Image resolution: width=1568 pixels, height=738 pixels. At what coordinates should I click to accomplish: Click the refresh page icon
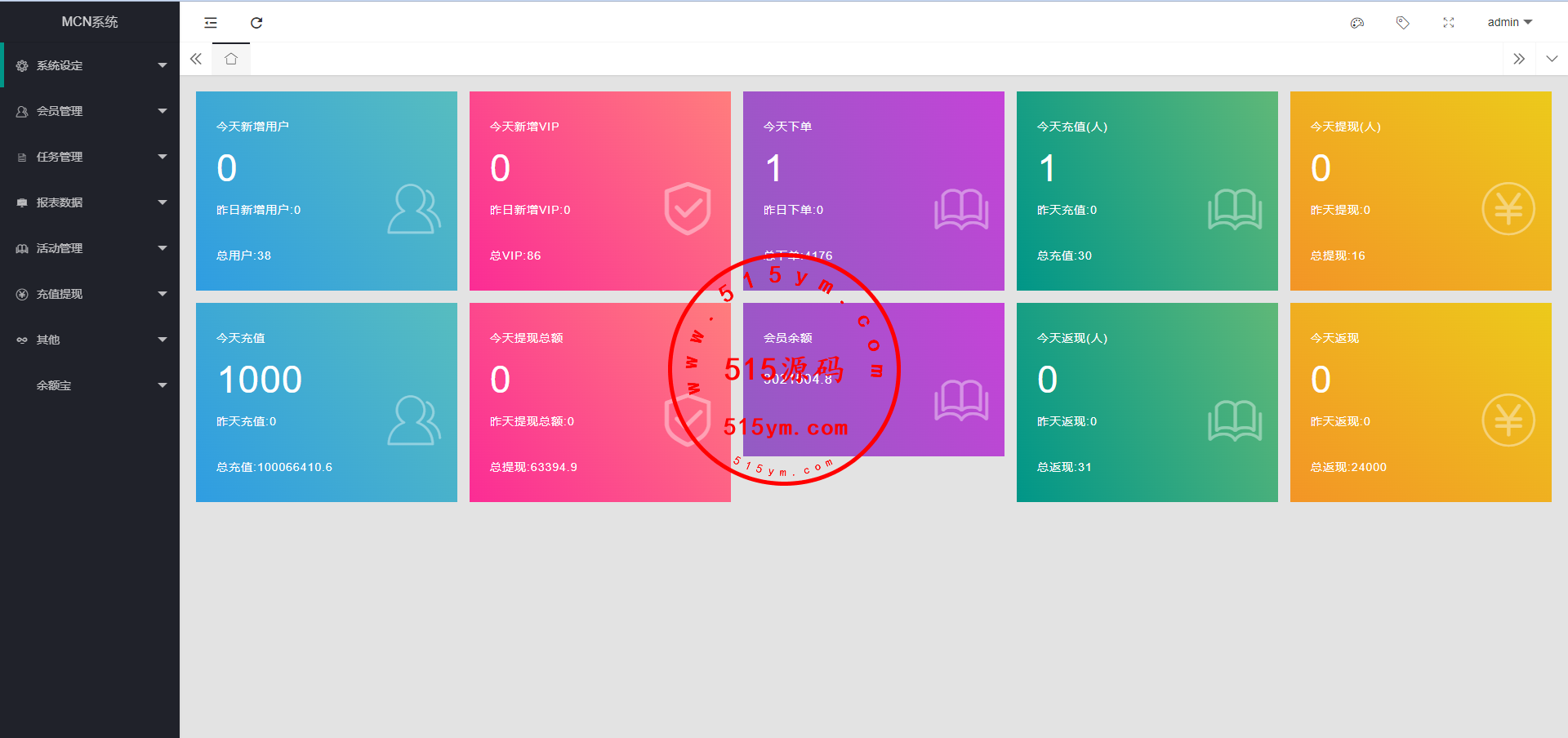click(x=256, y=23)
